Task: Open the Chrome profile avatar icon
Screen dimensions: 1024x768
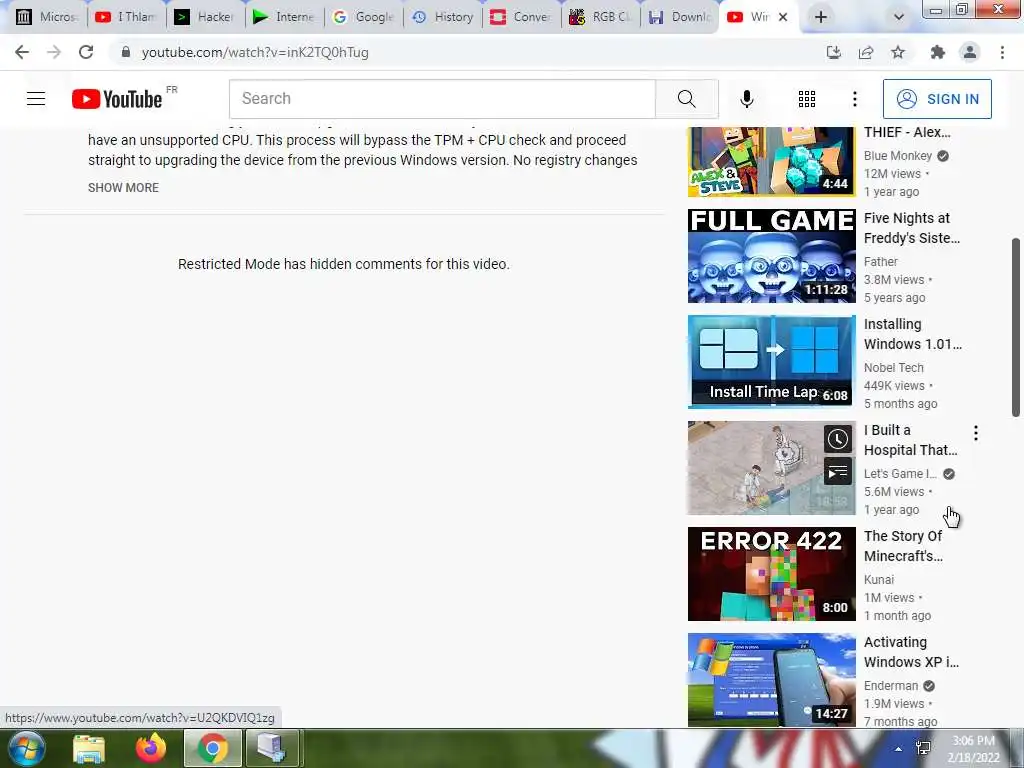Action: (x=970, y=52)
